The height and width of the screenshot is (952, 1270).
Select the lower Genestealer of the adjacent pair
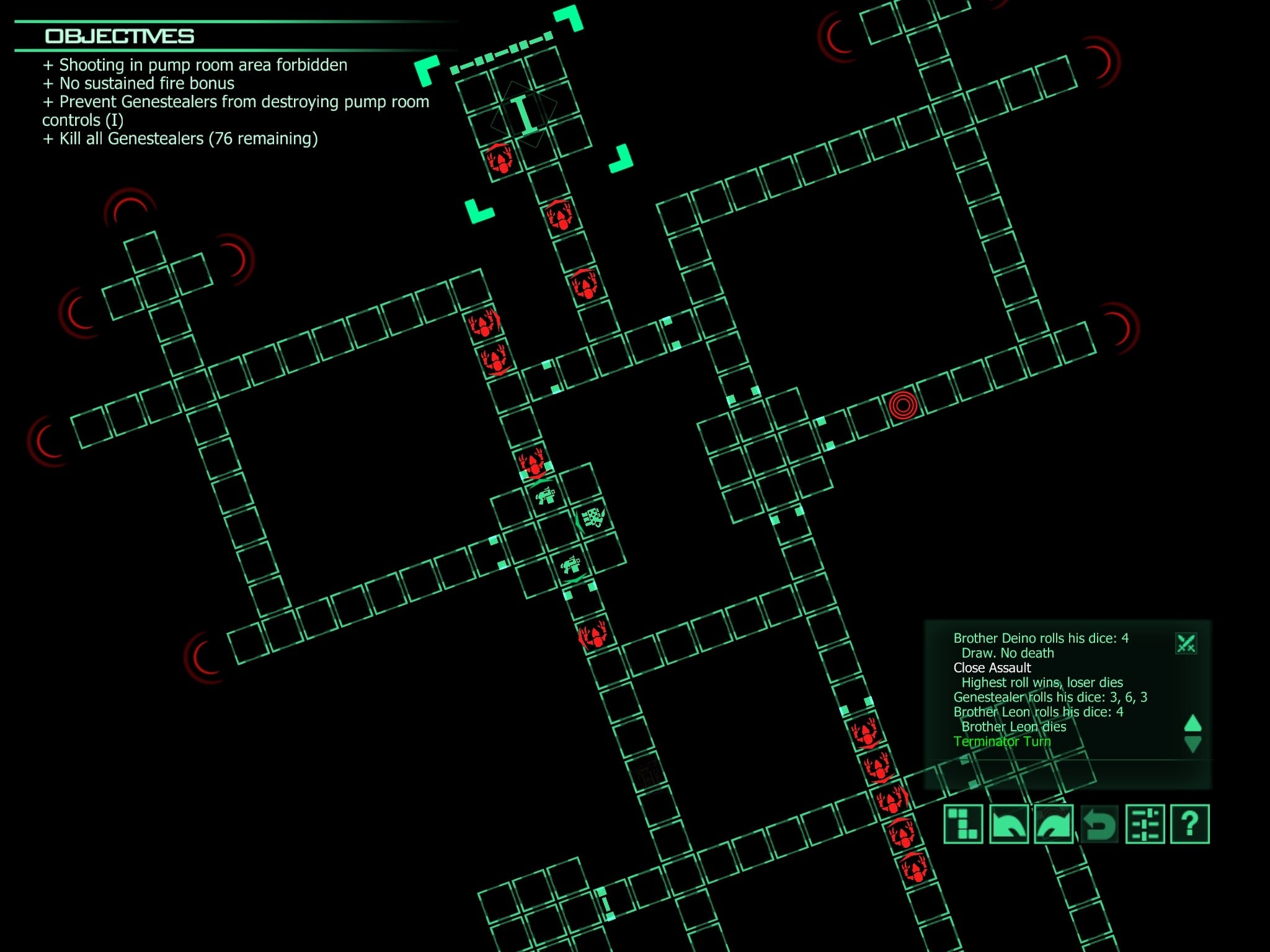pyautogui.click(x=495, y=359)
